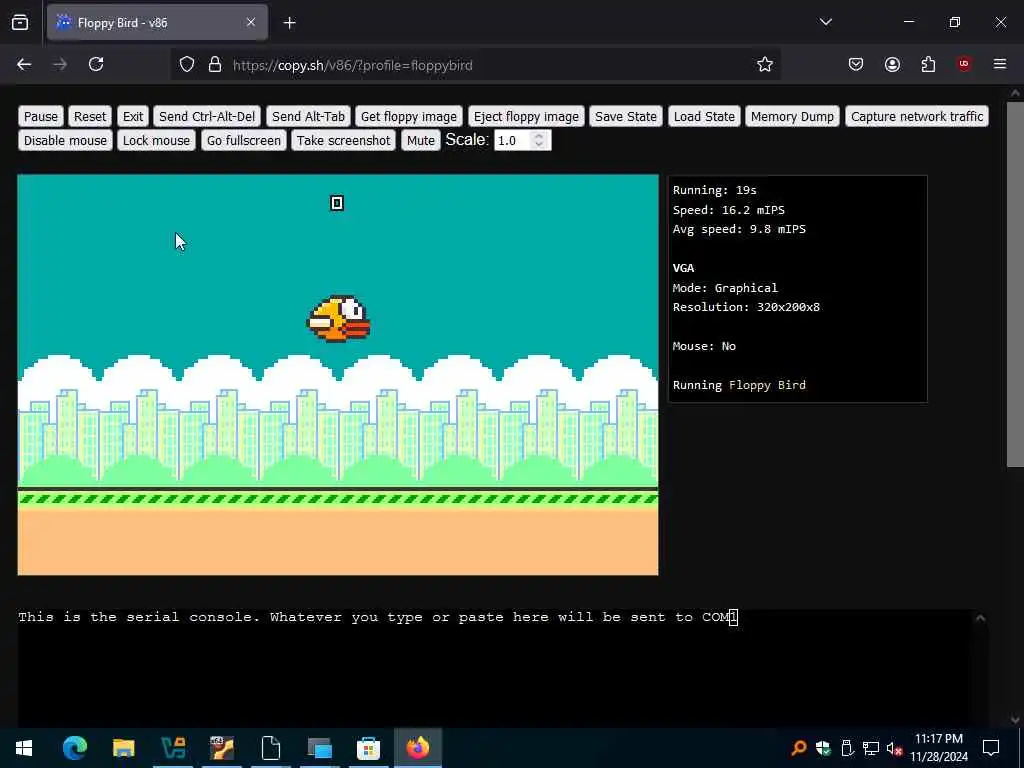Open File Explorer from taskbar
1024x768 pixels.
coord(123,748)
